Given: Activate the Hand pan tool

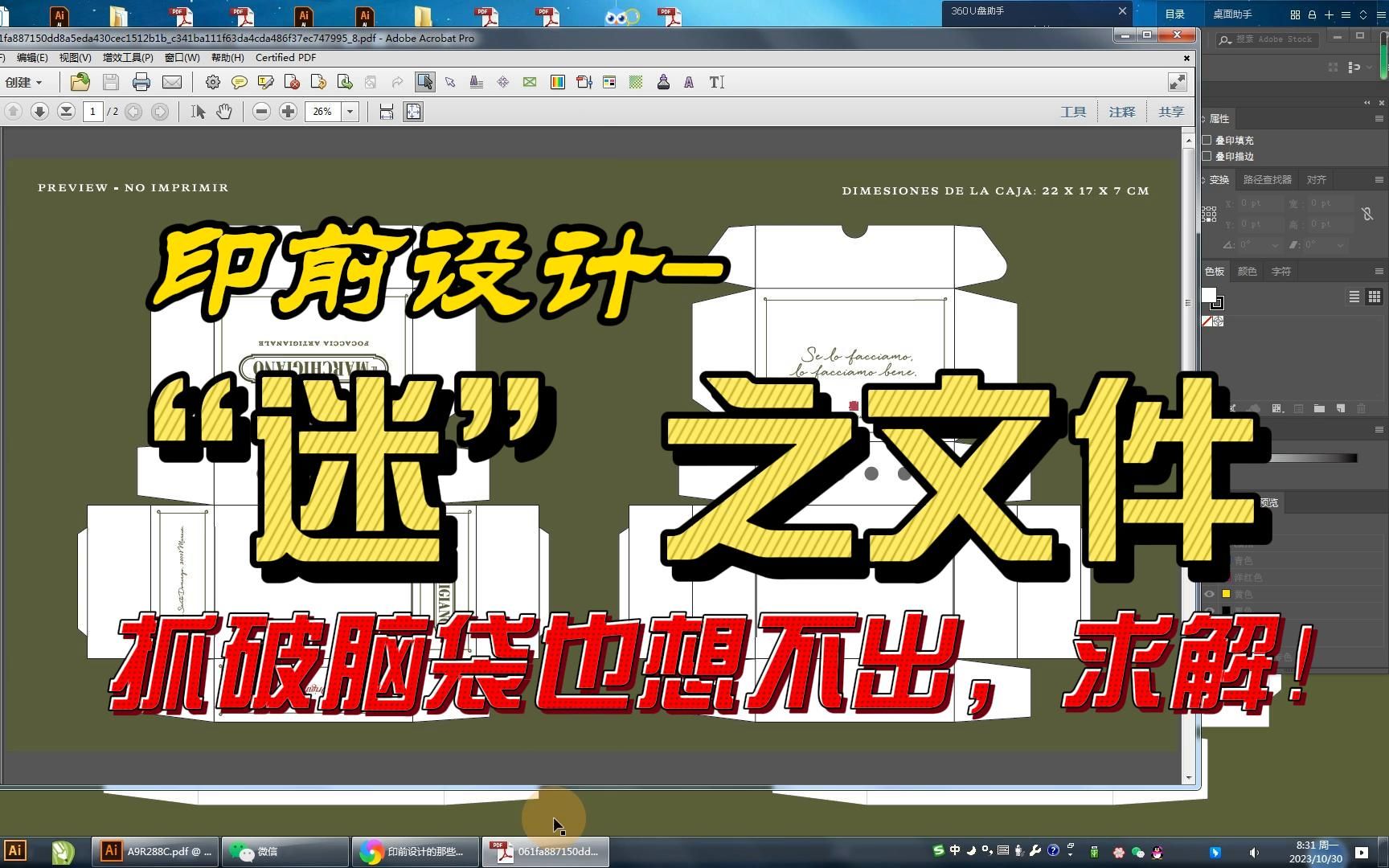Looking at the screenshot, I should (x=223, y=112).
